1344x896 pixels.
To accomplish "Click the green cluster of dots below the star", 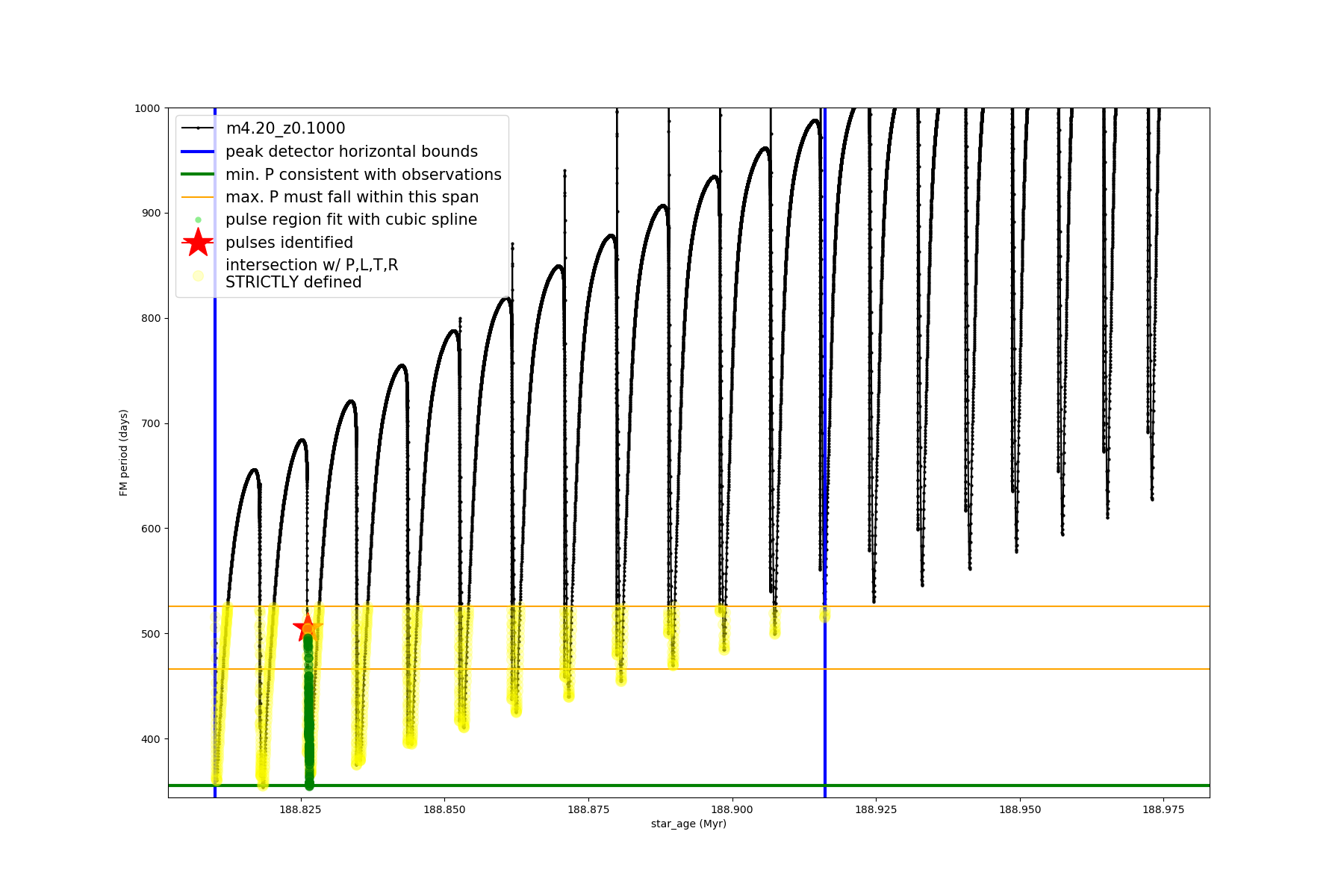I will click(308, 709).
